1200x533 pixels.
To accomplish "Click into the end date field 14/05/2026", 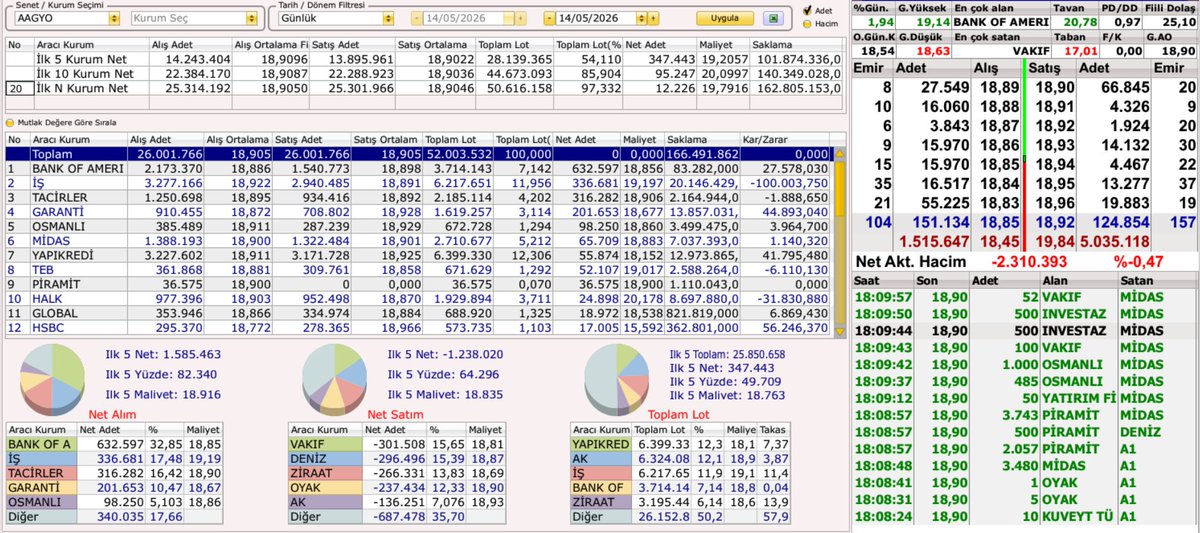I will (x=596, y=18).
